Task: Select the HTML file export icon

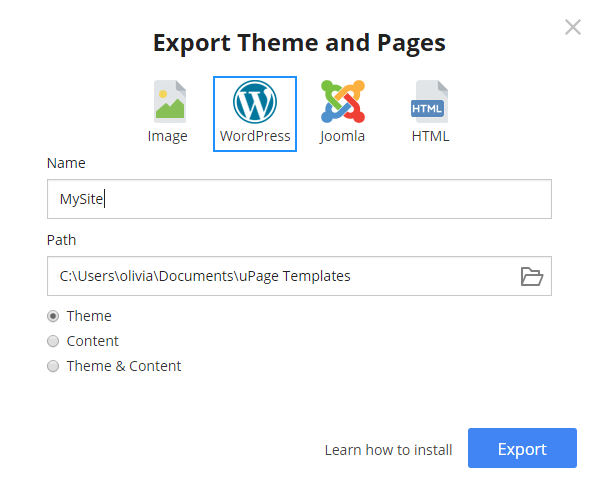Action: (429, 101)
